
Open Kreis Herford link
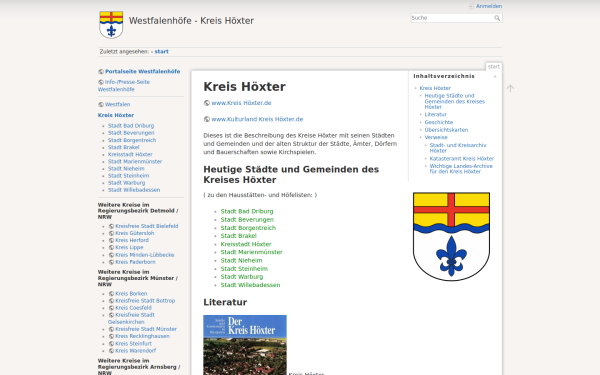[x=132, y=240]
